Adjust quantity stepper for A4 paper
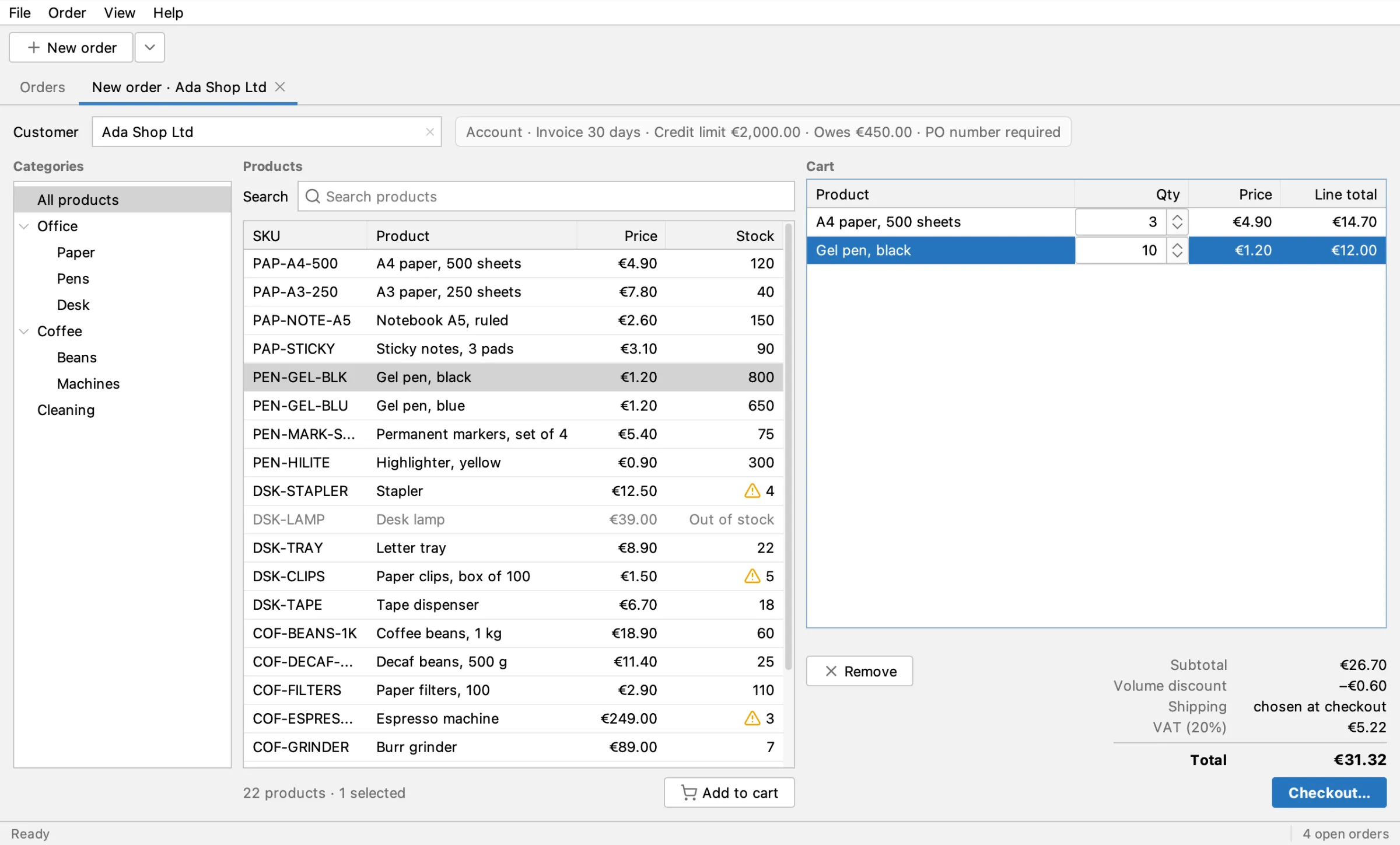1400x845 pixels. click(1177, 222)
